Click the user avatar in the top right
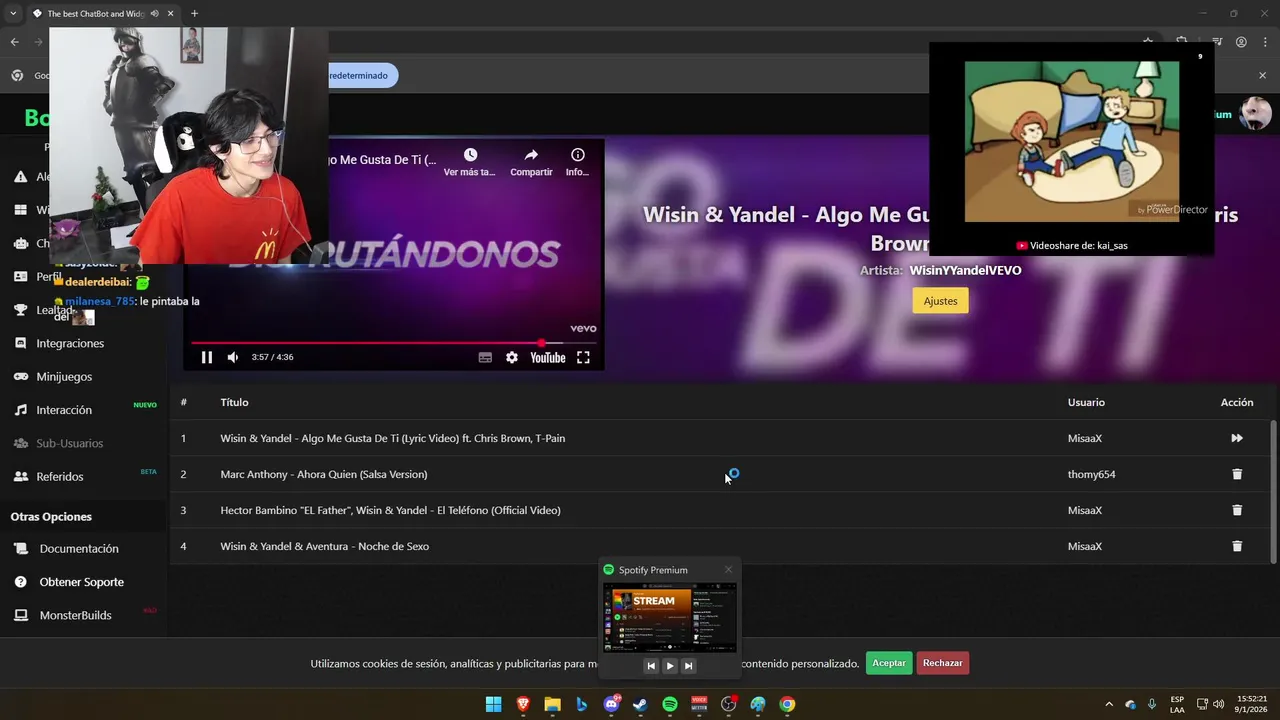The image size is (1280, 720). click(x=1255, y=114)
